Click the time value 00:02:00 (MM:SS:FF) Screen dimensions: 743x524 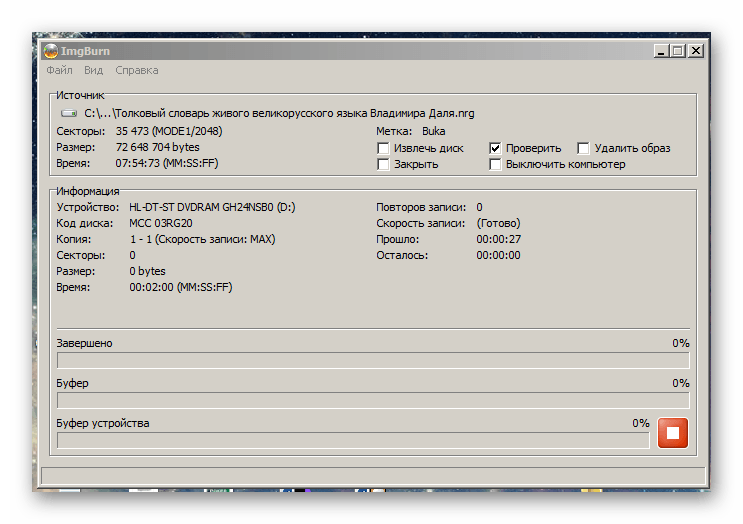coord(181,288)
